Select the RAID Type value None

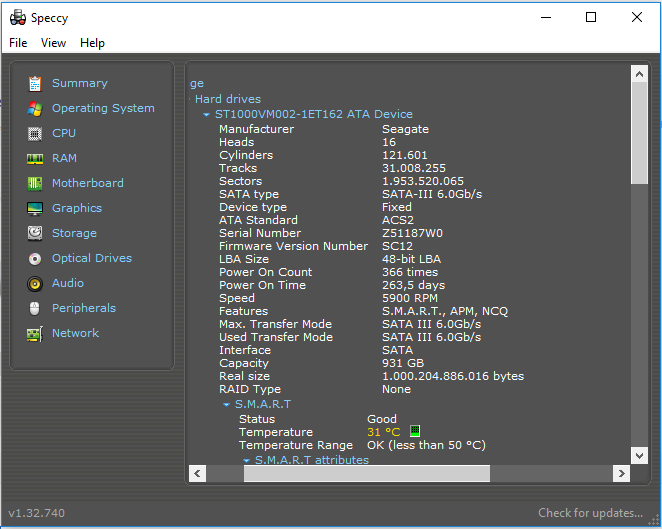pos(396,389)
